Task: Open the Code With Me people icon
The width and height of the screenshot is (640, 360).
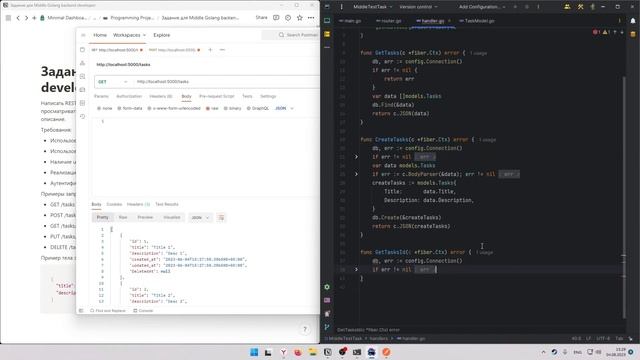Action: click(x=567, y=7)
